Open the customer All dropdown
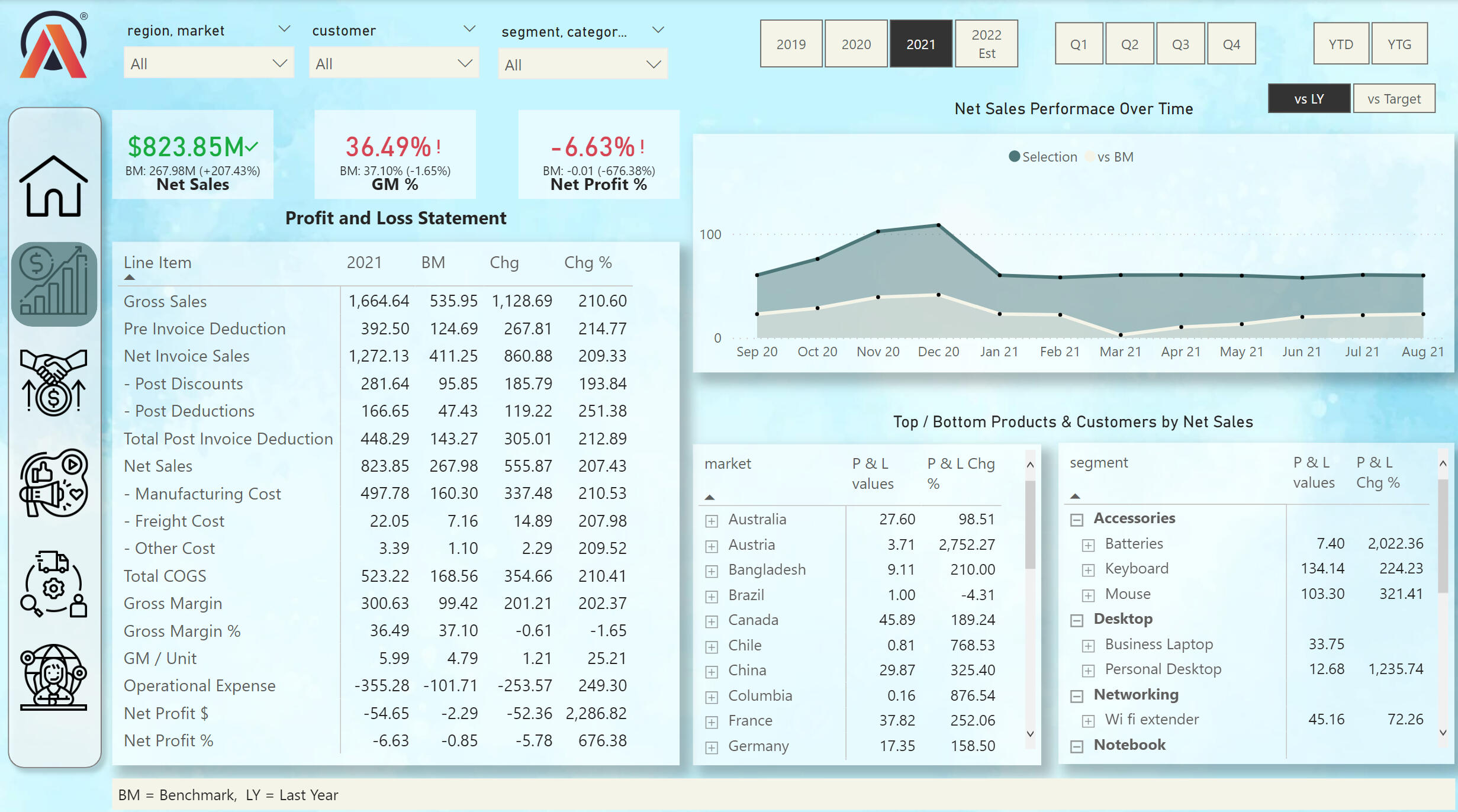Image resolution: width=1458 pixels, height=812 pixels. click(x=393, y=64)
